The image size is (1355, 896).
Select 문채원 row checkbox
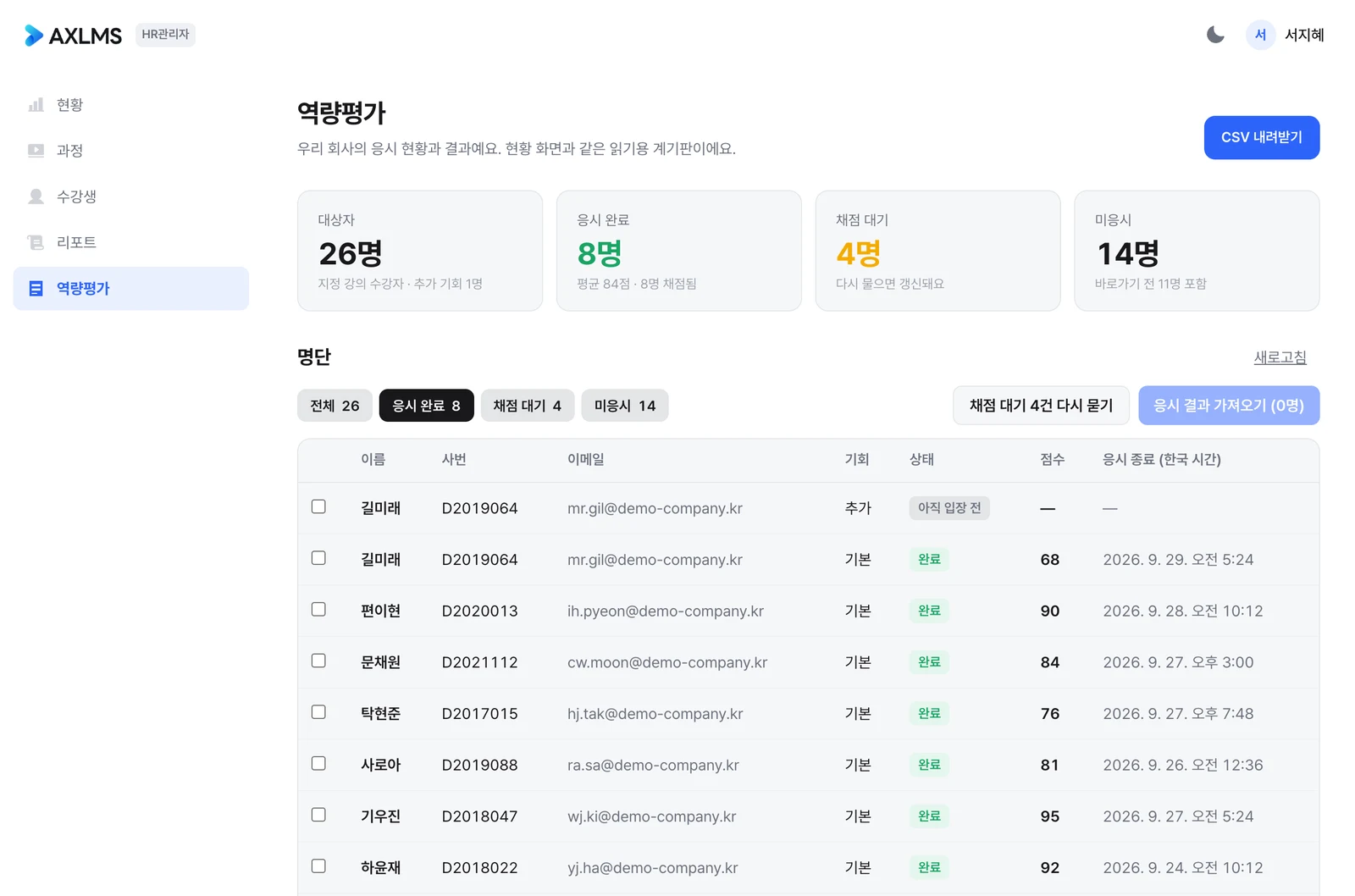point(318,661)
